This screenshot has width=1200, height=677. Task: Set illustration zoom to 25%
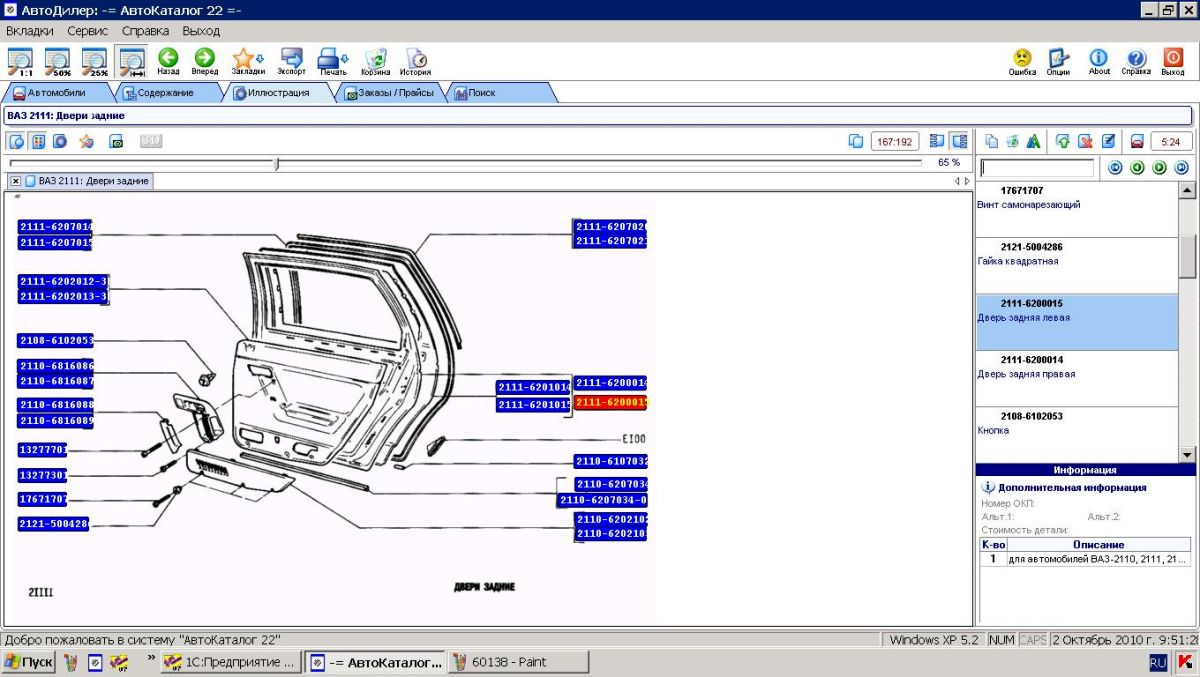95,62
